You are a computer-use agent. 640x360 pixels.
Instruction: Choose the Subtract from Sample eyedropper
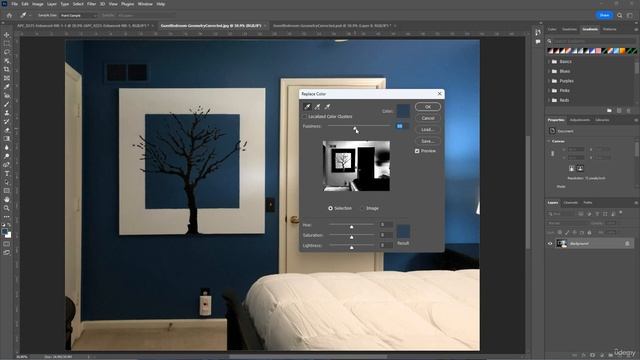pyautogui.click(x=327, y=107)
